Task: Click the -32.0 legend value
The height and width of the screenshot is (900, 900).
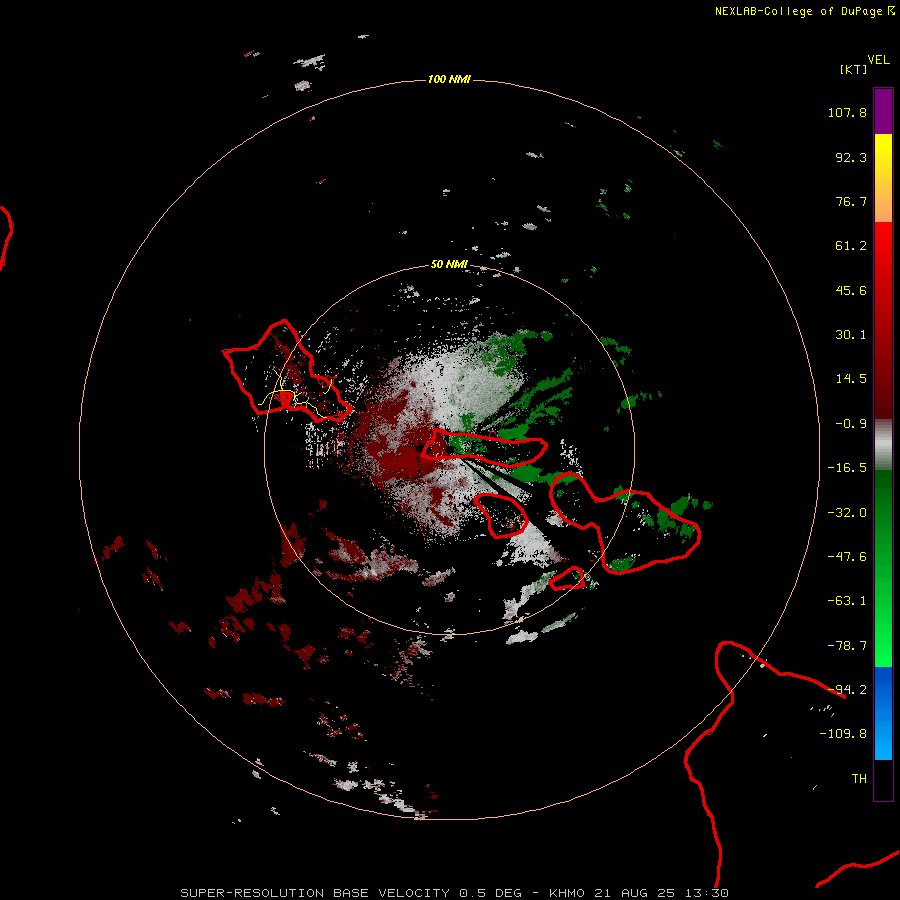Action: (x=847, y=513)
